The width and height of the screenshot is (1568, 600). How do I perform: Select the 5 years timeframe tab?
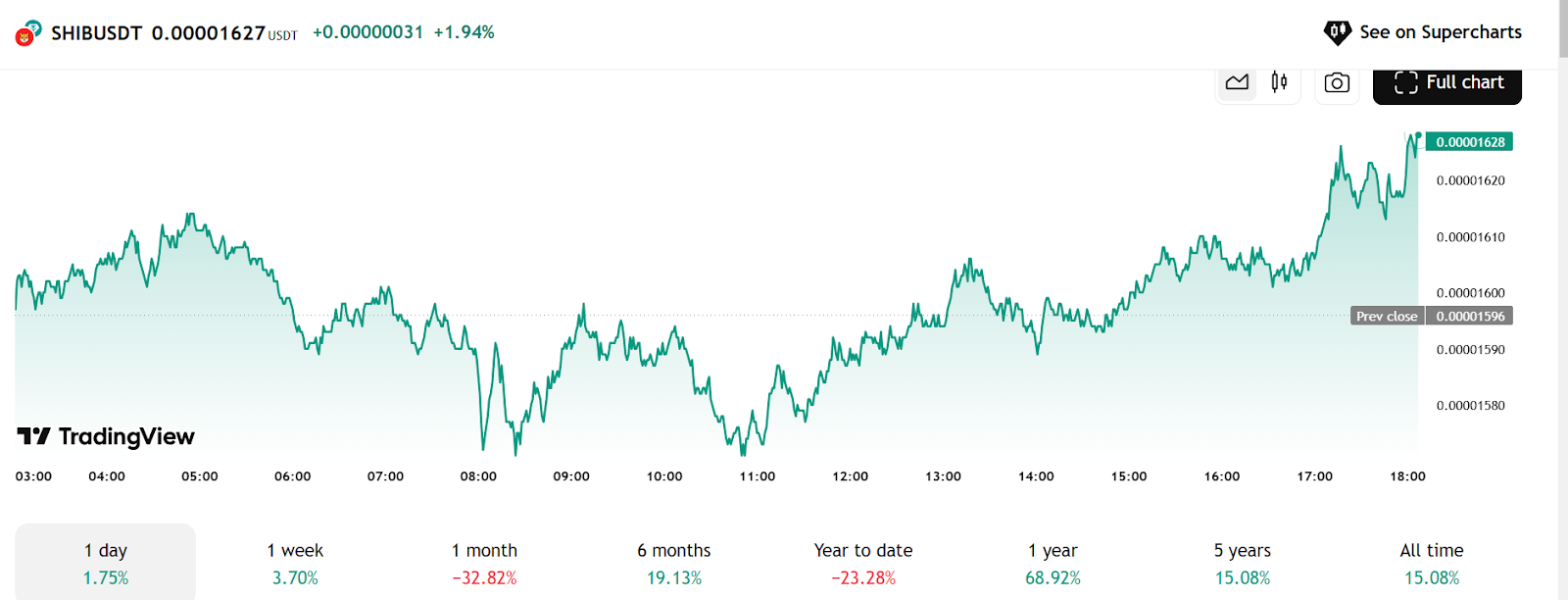coord(1243,563)
